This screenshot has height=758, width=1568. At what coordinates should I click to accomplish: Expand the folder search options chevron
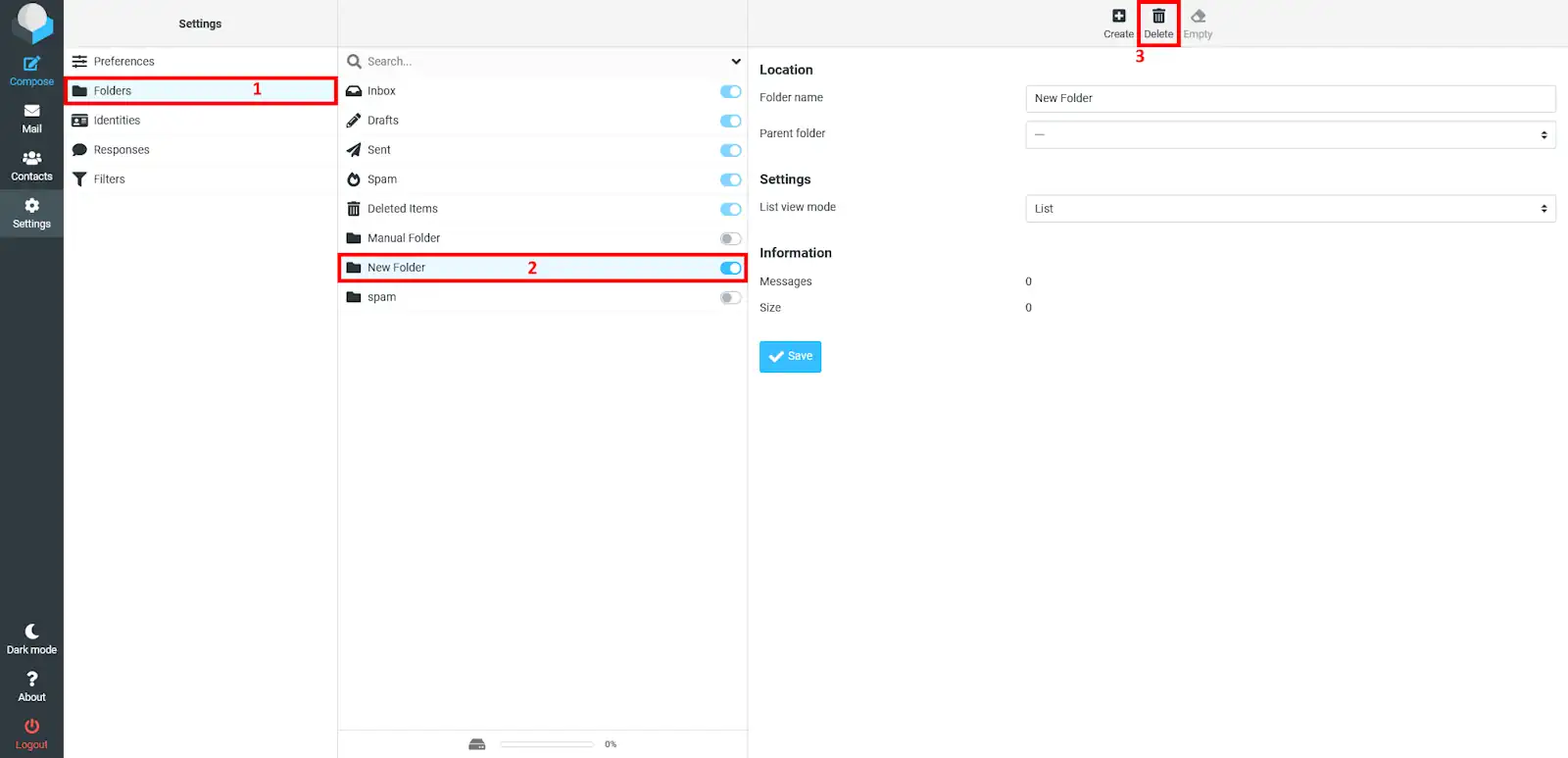click(x=736, y=62)
